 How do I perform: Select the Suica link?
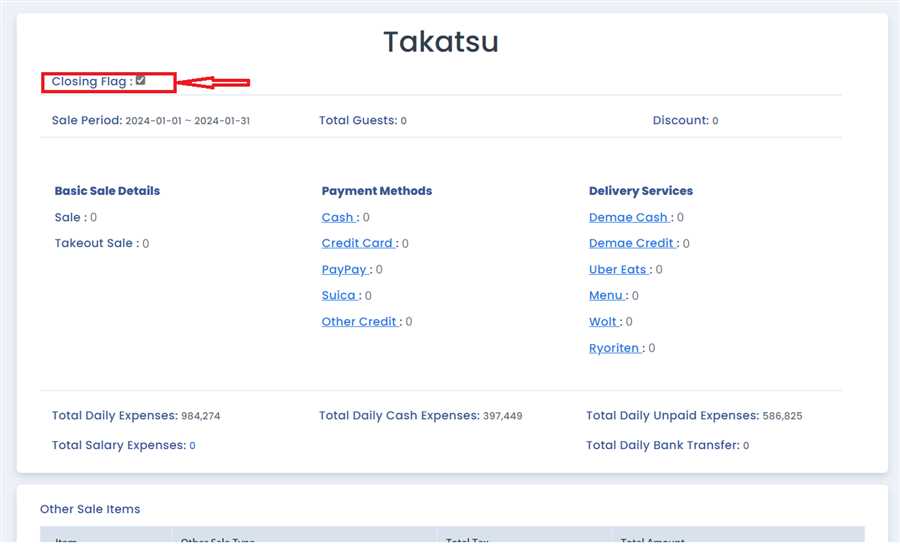click(x=339, y=295)
